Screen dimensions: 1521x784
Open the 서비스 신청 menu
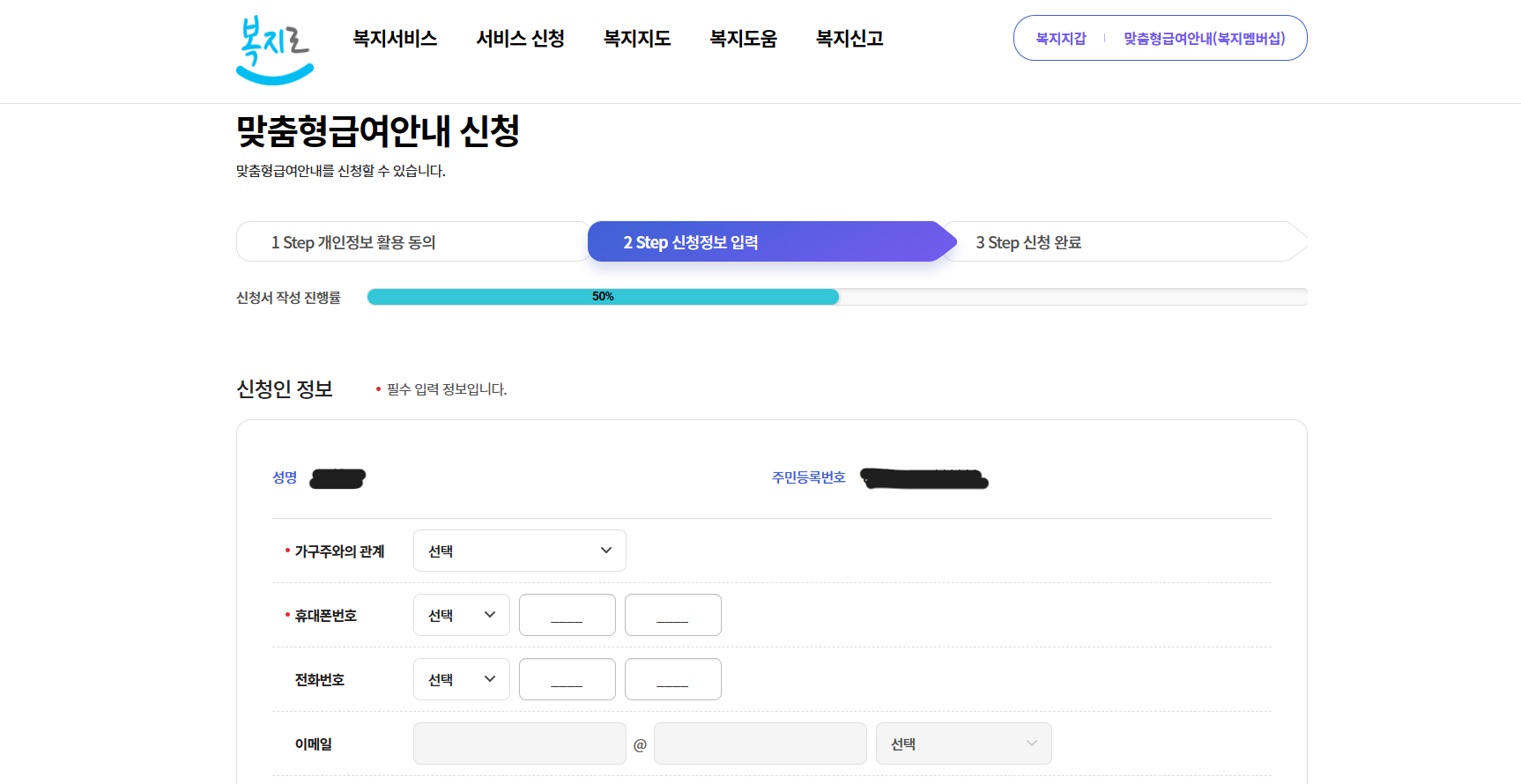(x=520, y=39)
